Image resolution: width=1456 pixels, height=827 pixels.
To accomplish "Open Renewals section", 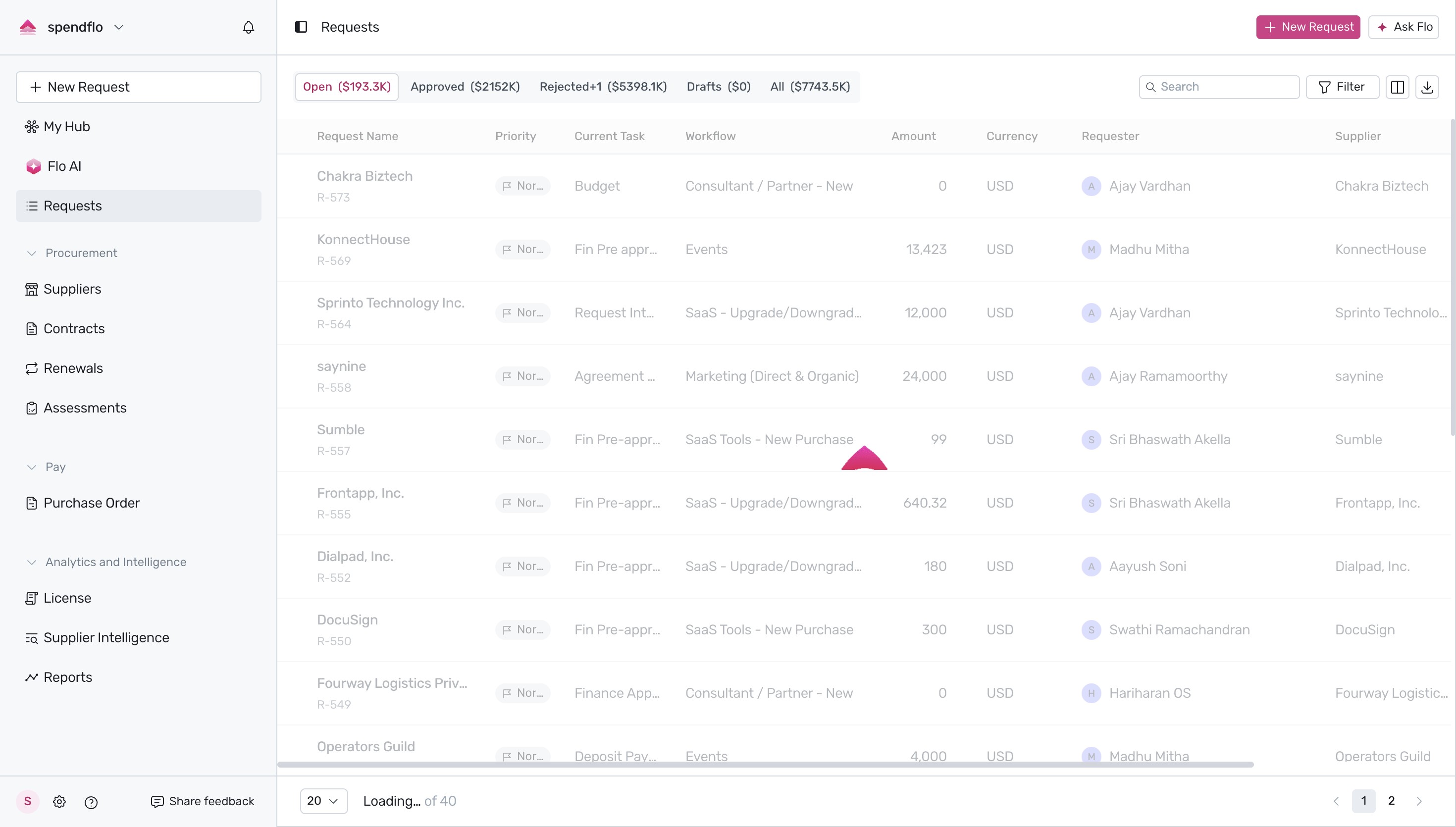I will pyautogui.click(x=139, y=368).
